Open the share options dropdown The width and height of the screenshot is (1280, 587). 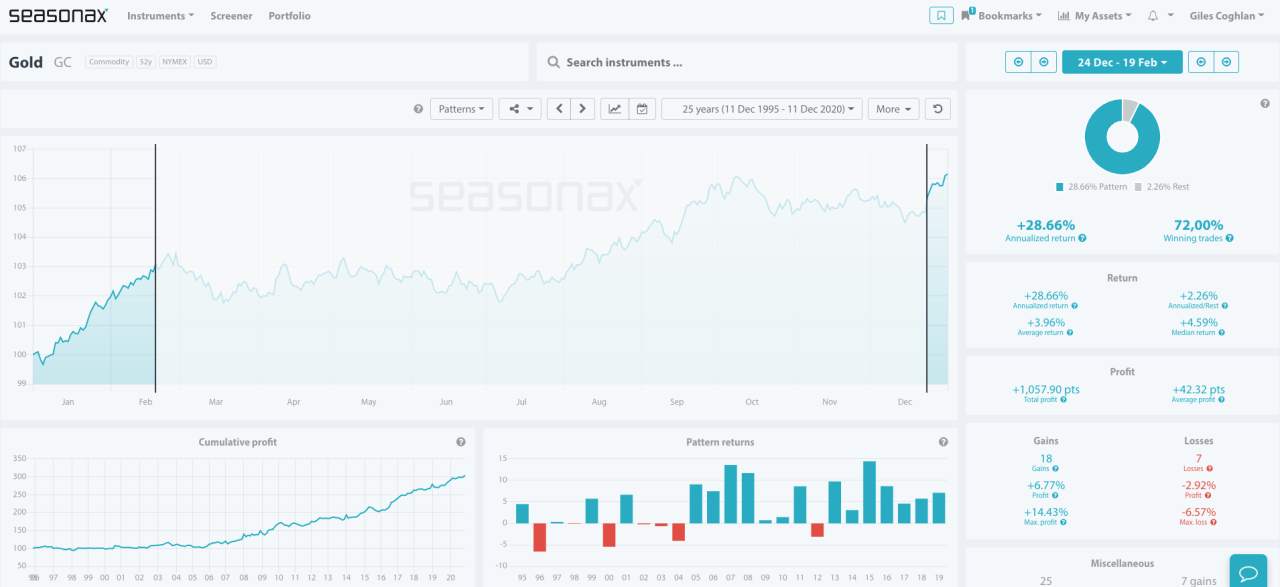pos(520,109)
